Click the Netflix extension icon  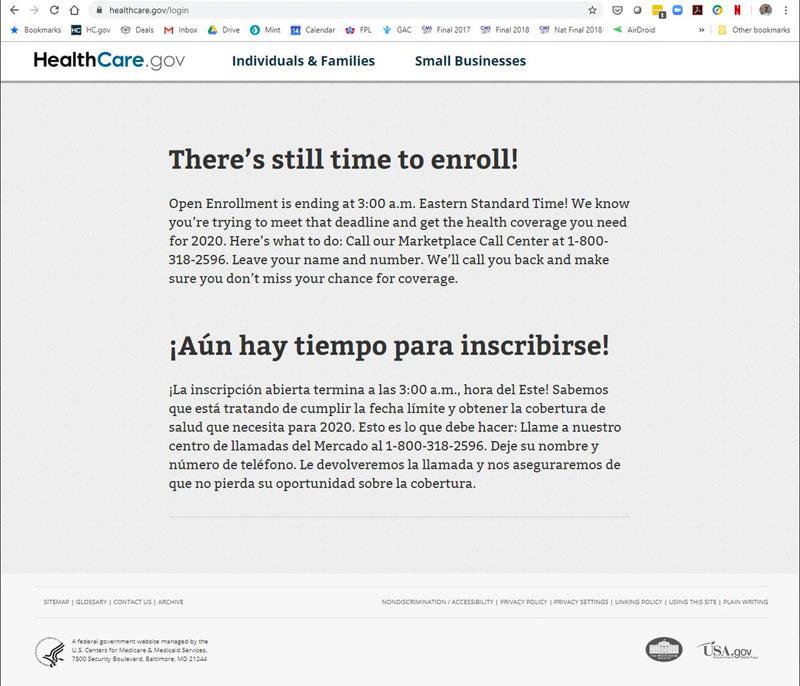737,10
